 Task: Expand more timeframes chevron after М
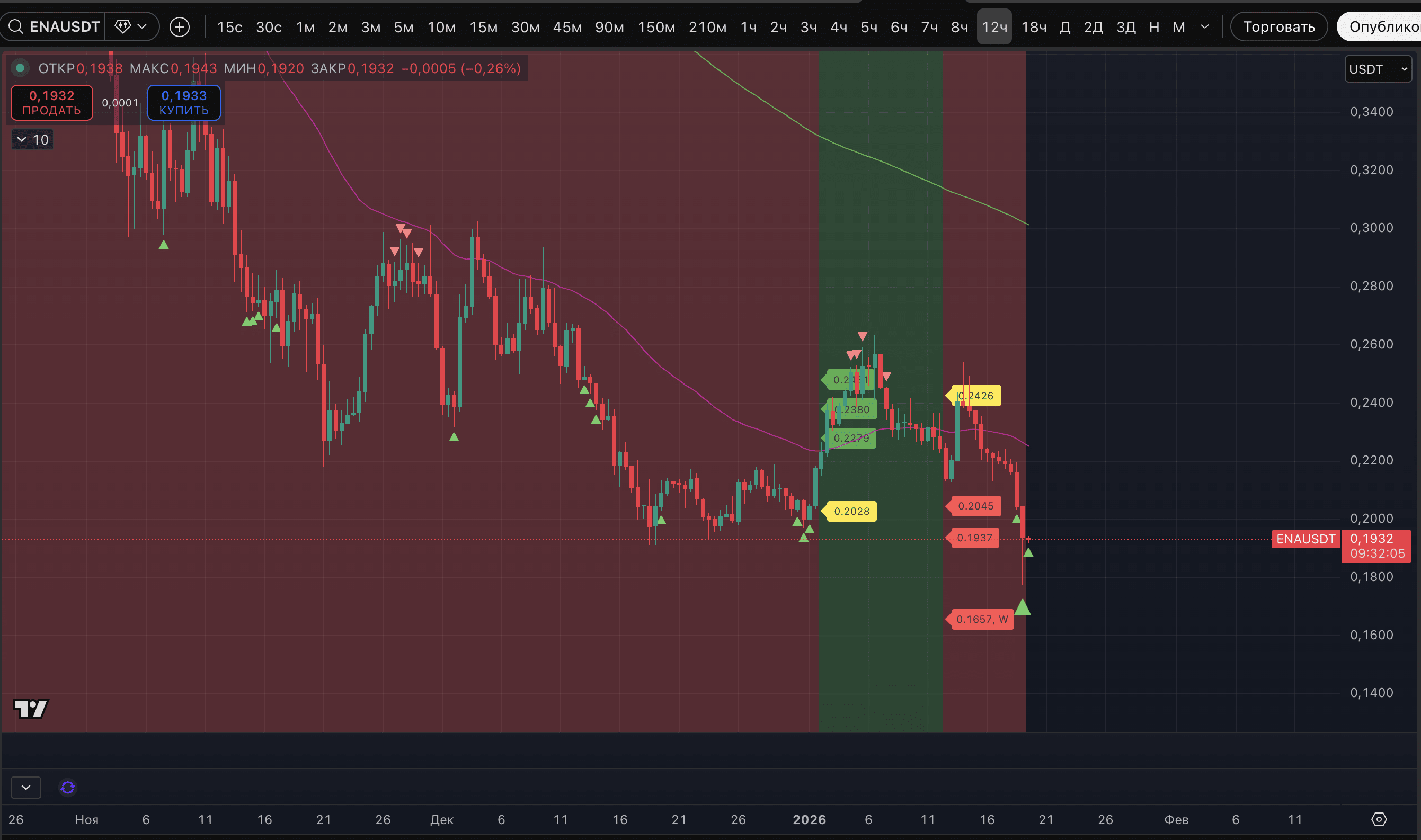(1205, 26)
